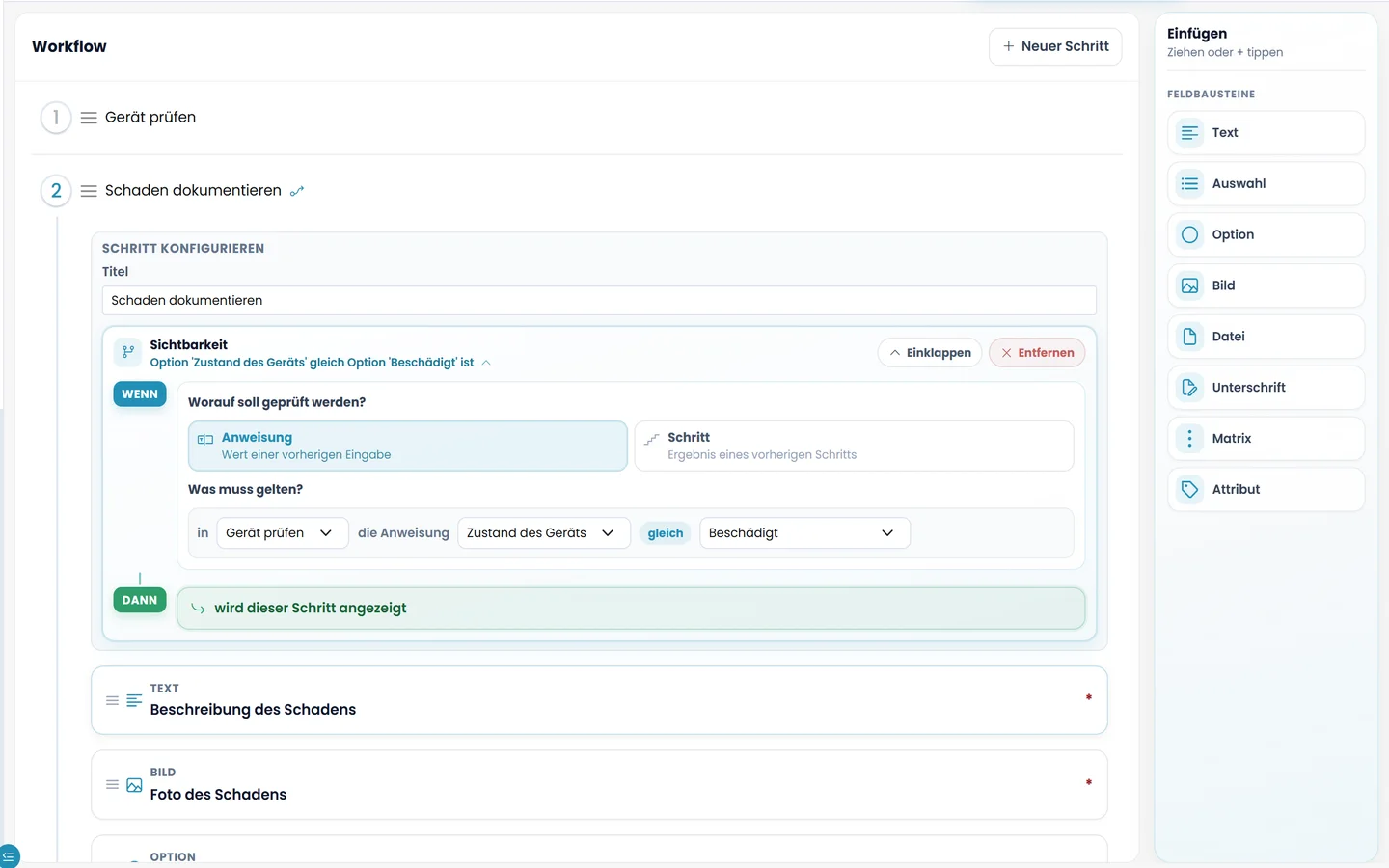Click the Sichtbarkeit branch icon
The image size is (1389, 868).
[127, 353]
